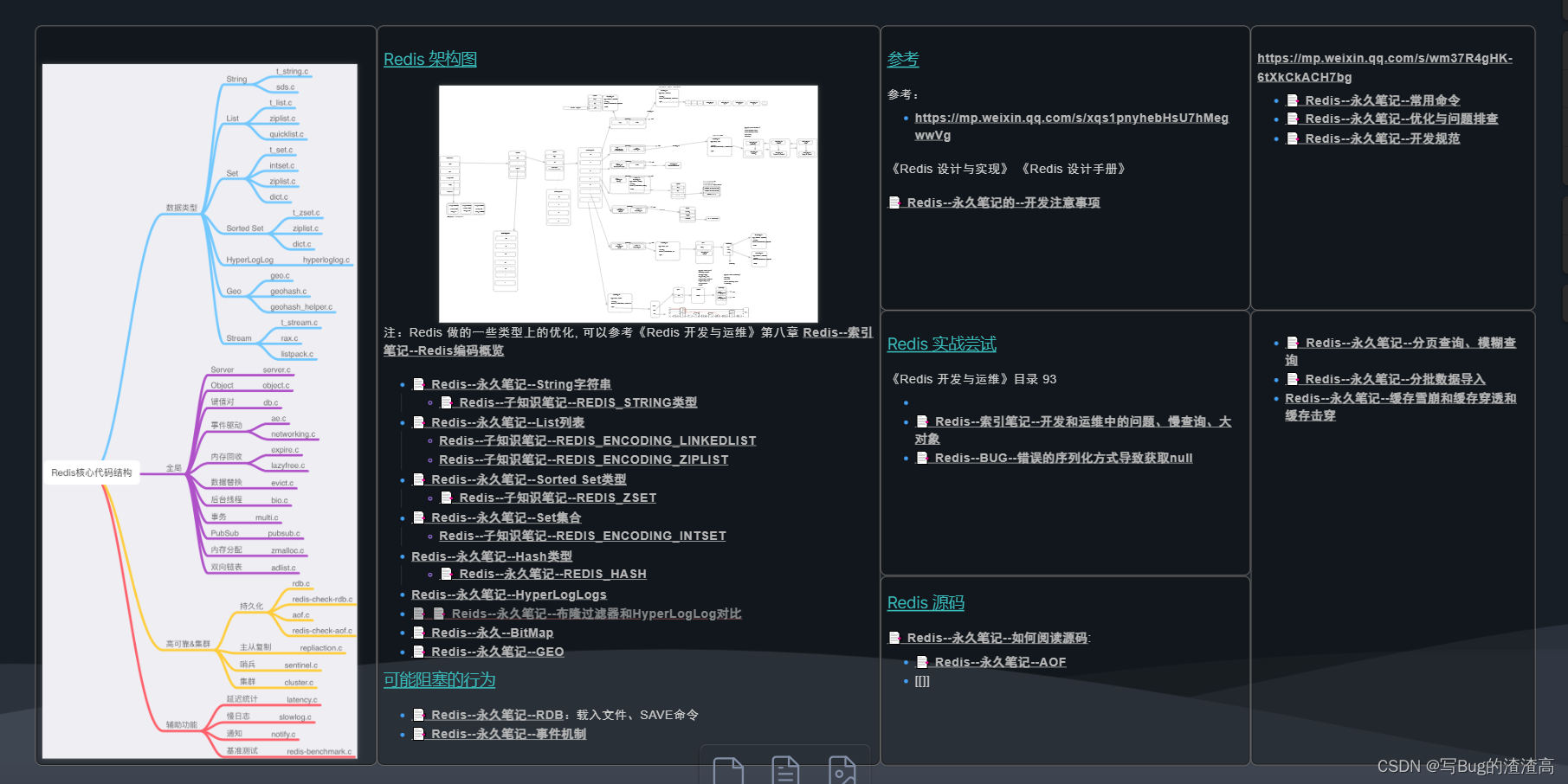1568x784 pixels.
Task: Click the document icon before 'Redis--BUG' note
Action: (x=923, y=458)
